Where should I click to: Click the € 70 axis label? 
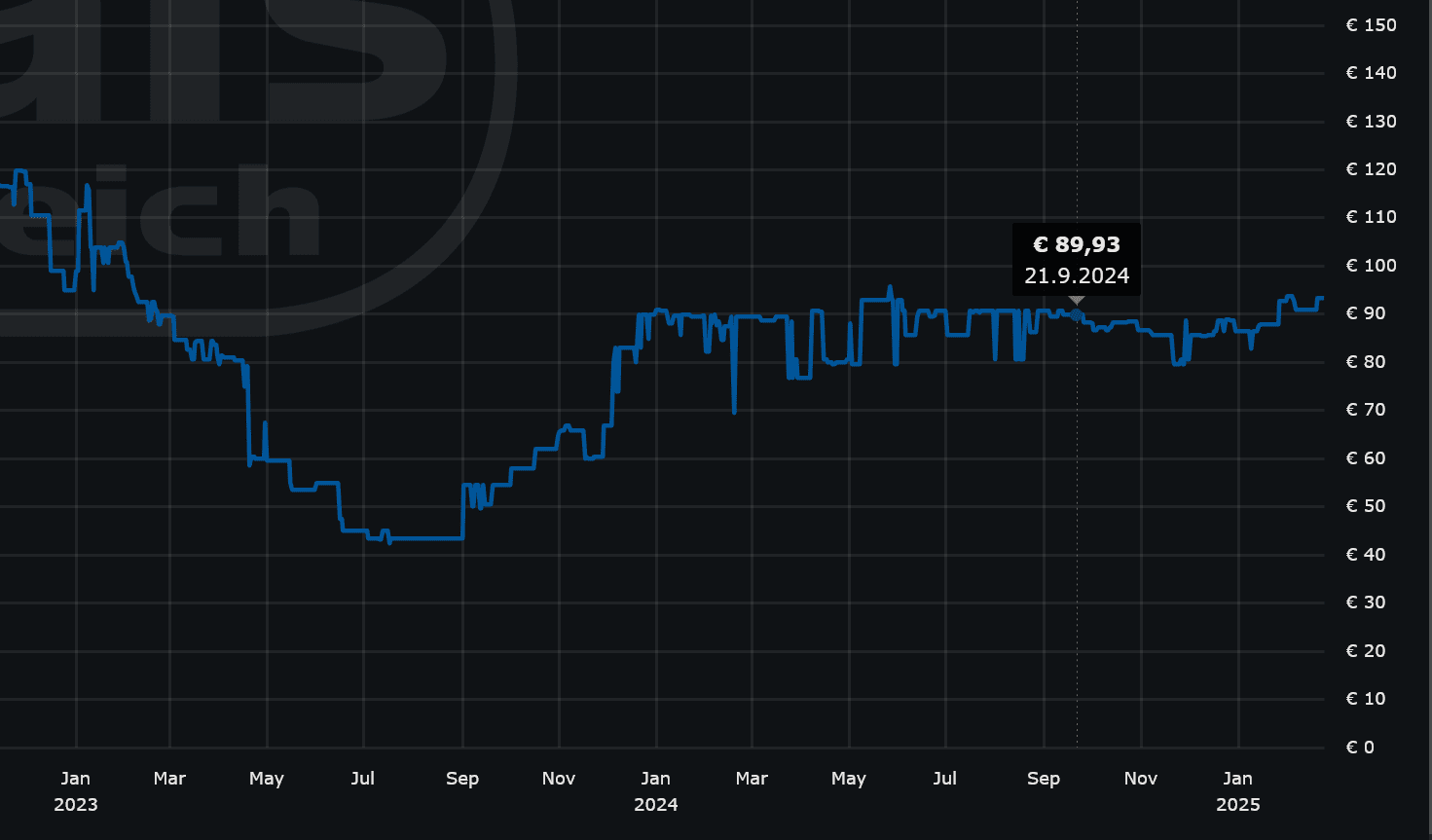(x=1366, y=410)
